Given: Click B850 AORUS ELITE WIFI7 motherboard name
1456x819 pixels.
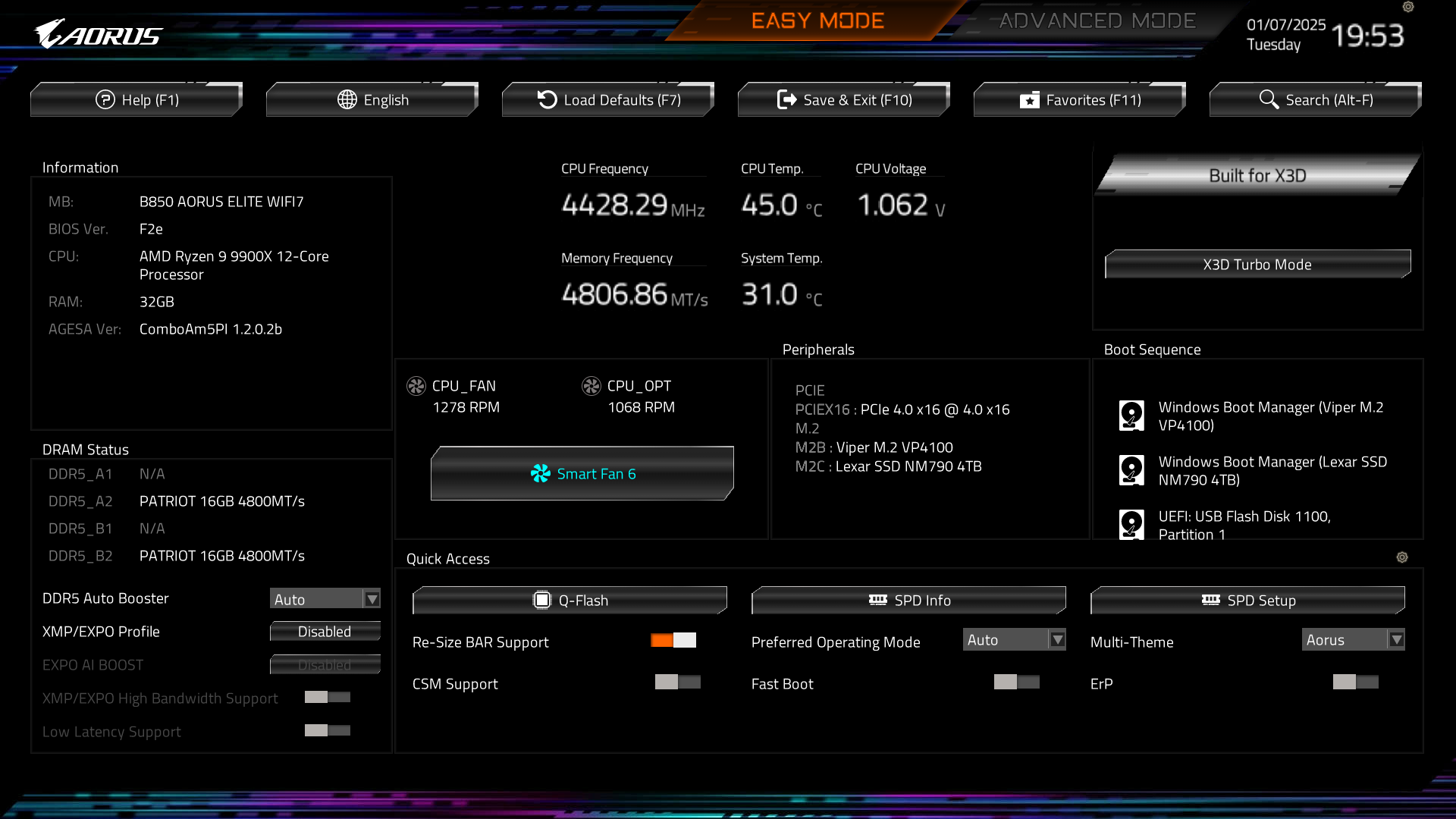Looking at the screenshot, I should pos(221,202).
